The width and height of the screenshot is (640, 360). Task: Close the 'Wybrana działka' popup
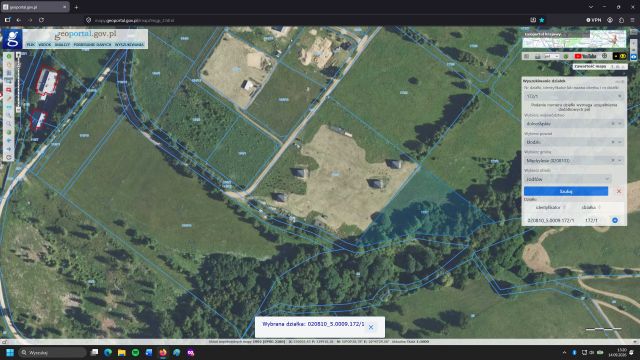coord(371,327)
